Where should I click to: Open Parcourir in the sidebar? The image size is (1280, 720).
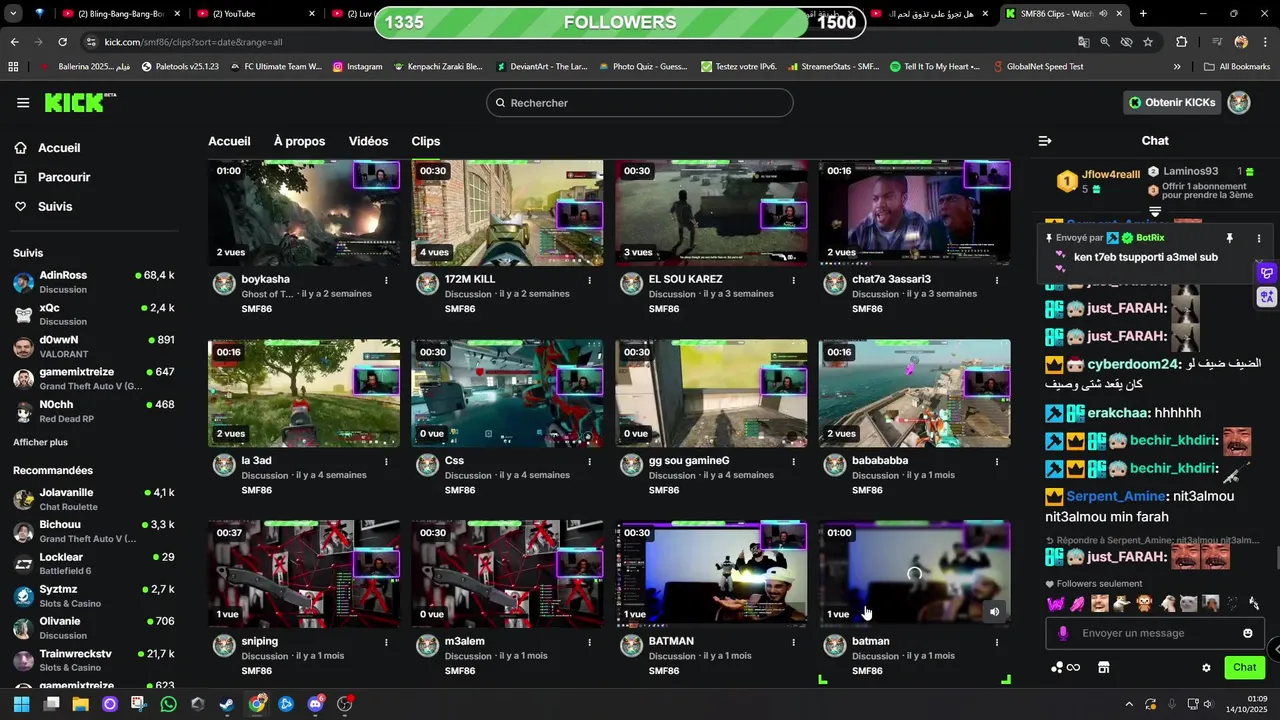(x=52, y=177)
